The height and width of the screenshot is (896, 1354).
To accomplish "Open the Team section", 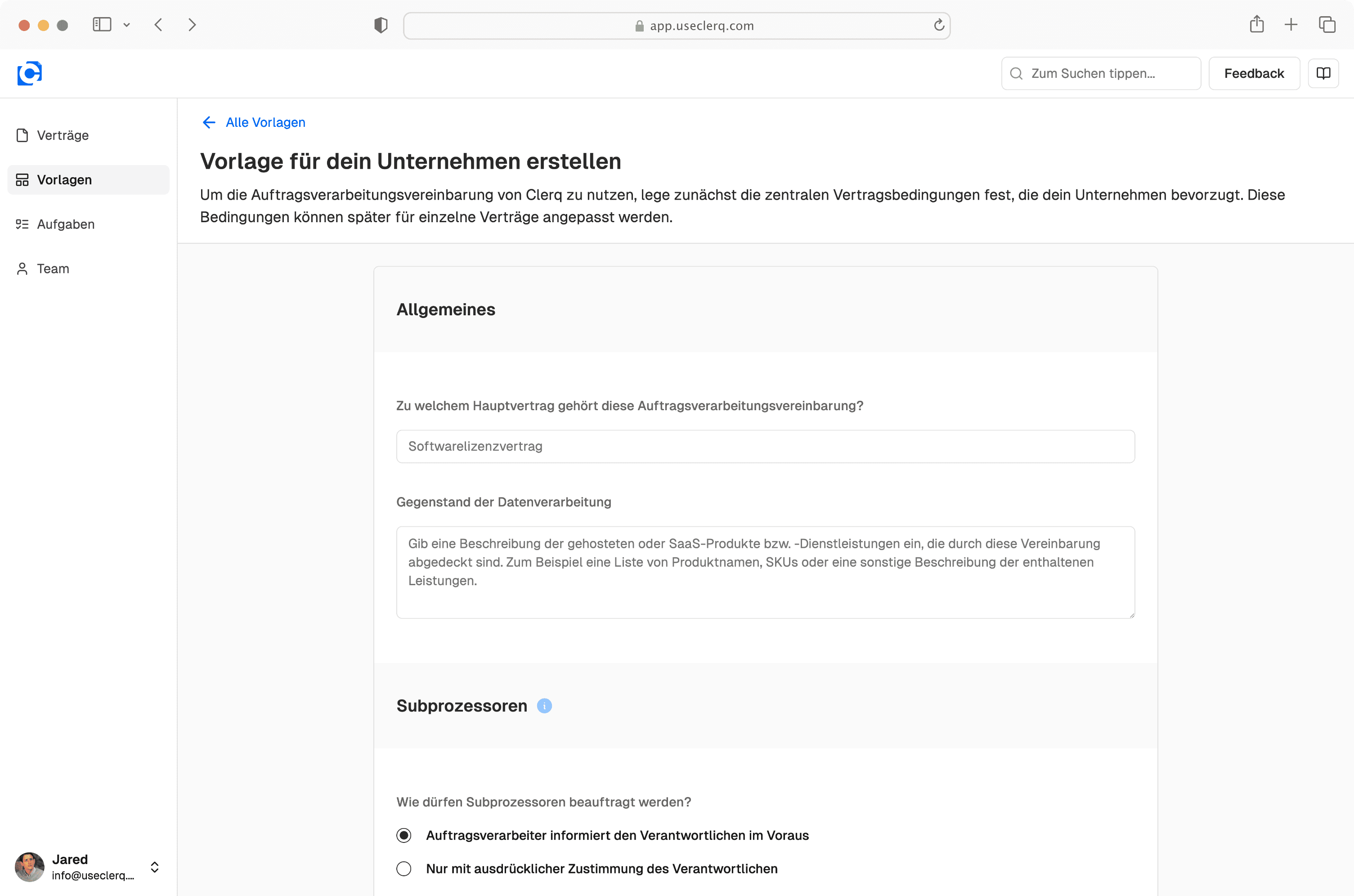I will tap(53, 269).
